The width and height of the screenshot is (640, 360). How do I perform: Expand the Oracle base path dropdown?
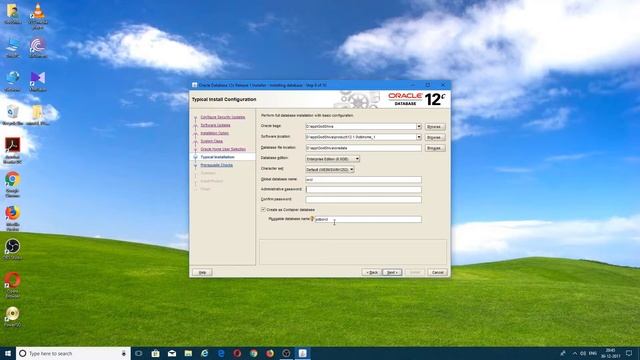pos(418,127)
